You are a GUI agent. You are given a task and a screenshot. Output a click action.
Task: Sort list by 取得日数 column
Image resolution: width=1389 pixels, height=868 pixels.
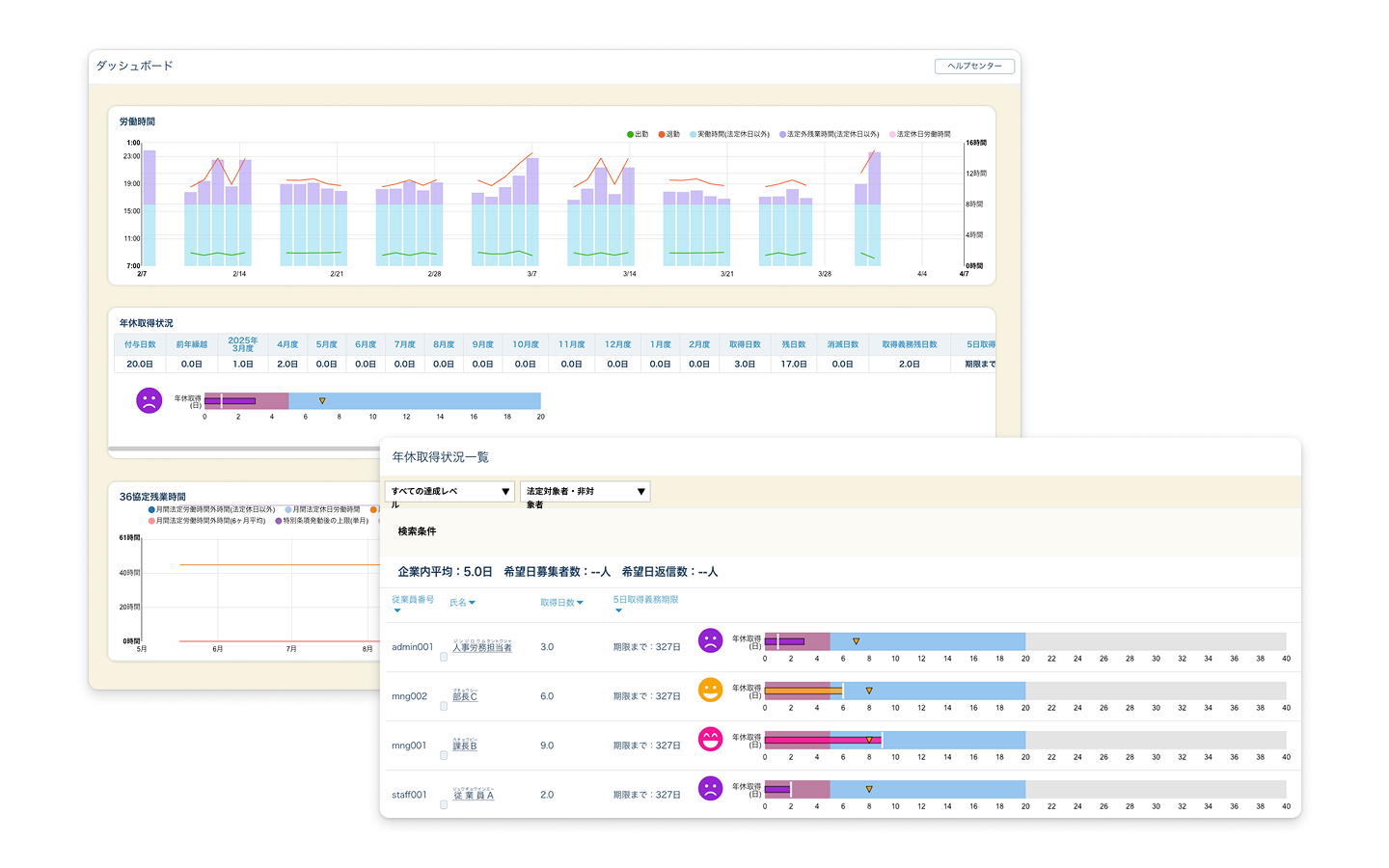pyautogui.click(x=561, y=603)
